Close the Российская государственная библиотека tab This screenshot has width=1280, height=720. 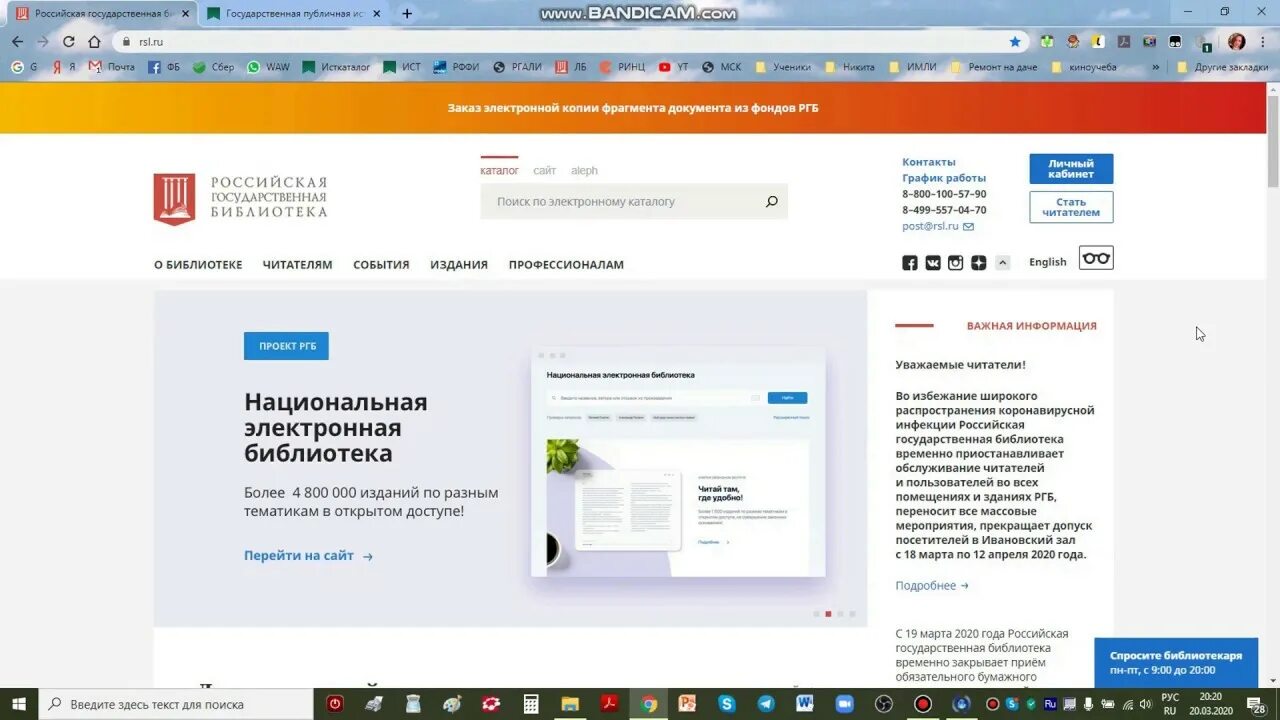pos(185,14)
